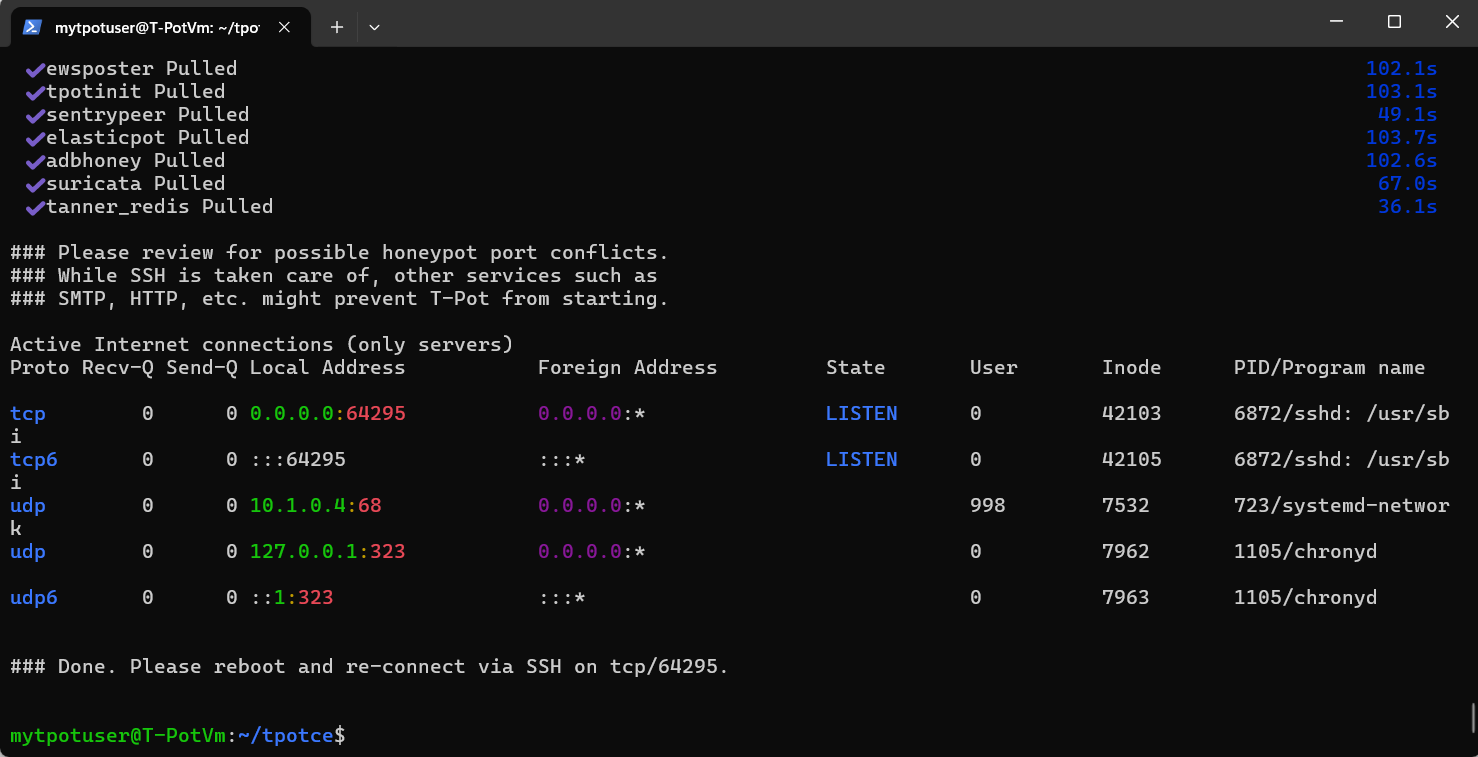Click the first LISTEN state entry
The image size is (1478, 757).
click(x=861, y=413)
